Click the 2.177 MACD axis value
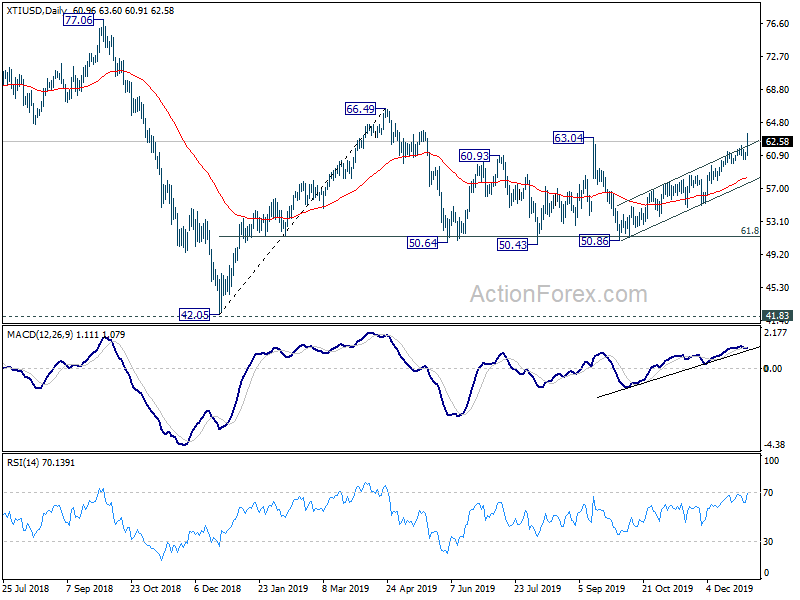 click(x=776, y=333)
